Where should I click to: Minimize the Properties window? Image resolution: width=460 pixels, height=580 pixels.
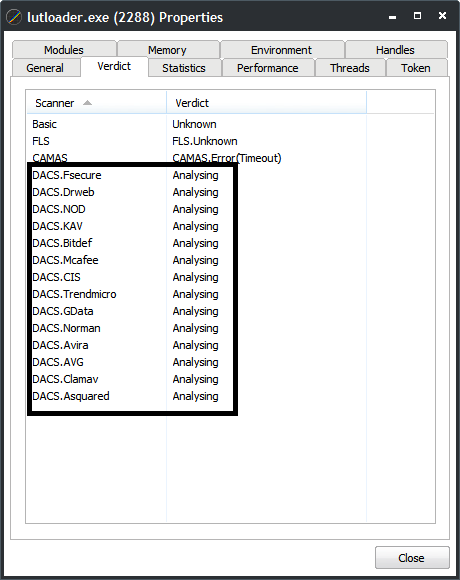tap(393, 17)
